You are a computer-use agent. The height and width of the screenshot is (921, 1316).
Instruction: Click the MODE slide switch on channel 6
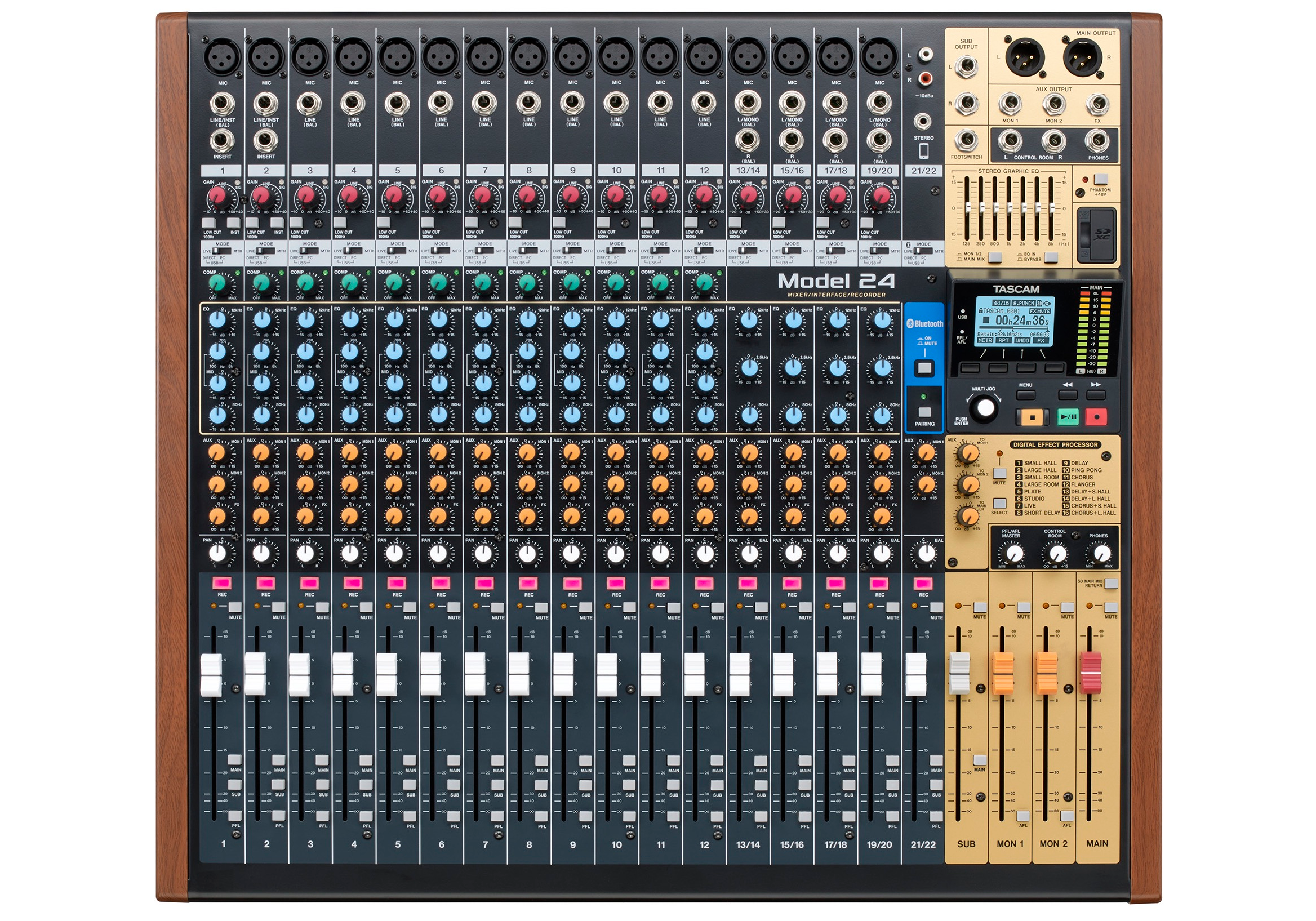click(441, 251)
